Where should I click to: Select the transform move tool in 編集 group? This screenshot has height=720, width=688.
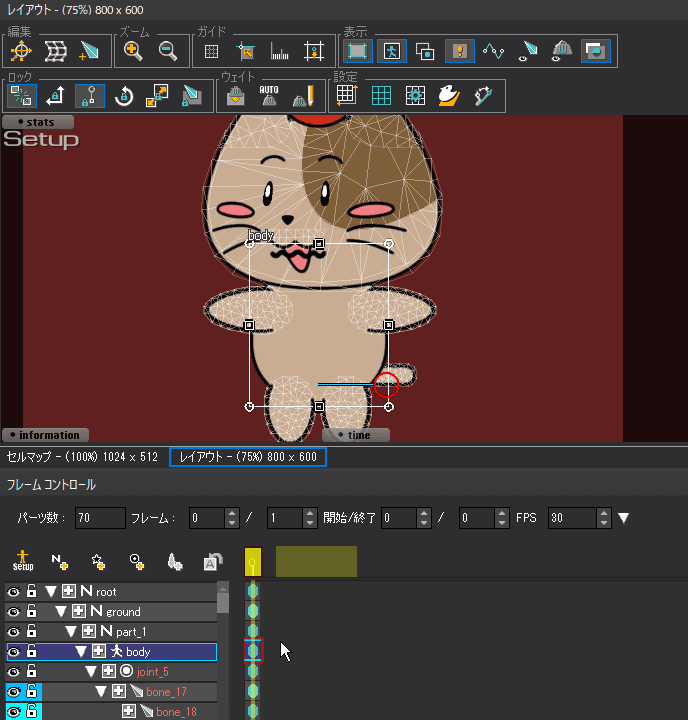click(21, 51)
